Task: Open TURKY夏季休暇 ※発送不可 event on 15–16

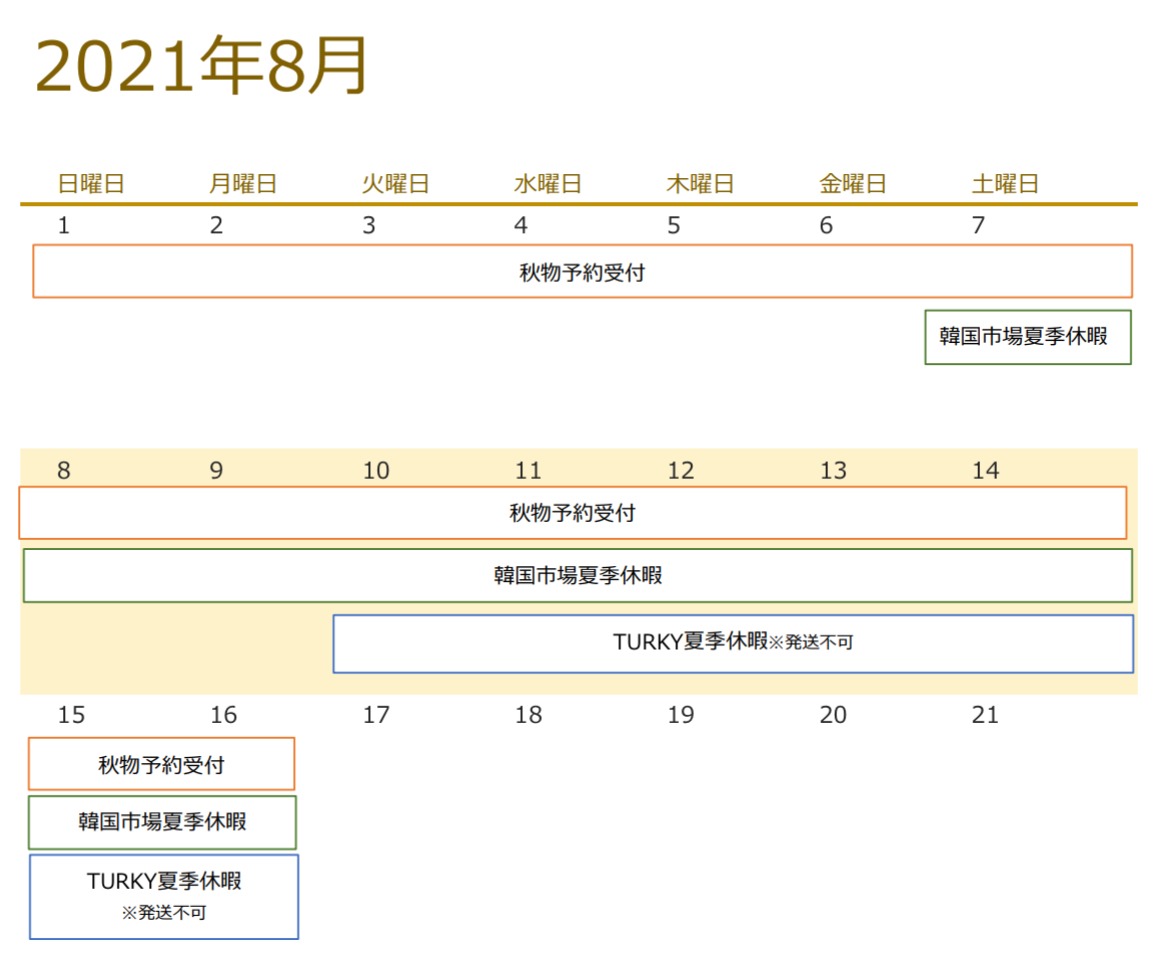Action: click(x=164, y=897)
